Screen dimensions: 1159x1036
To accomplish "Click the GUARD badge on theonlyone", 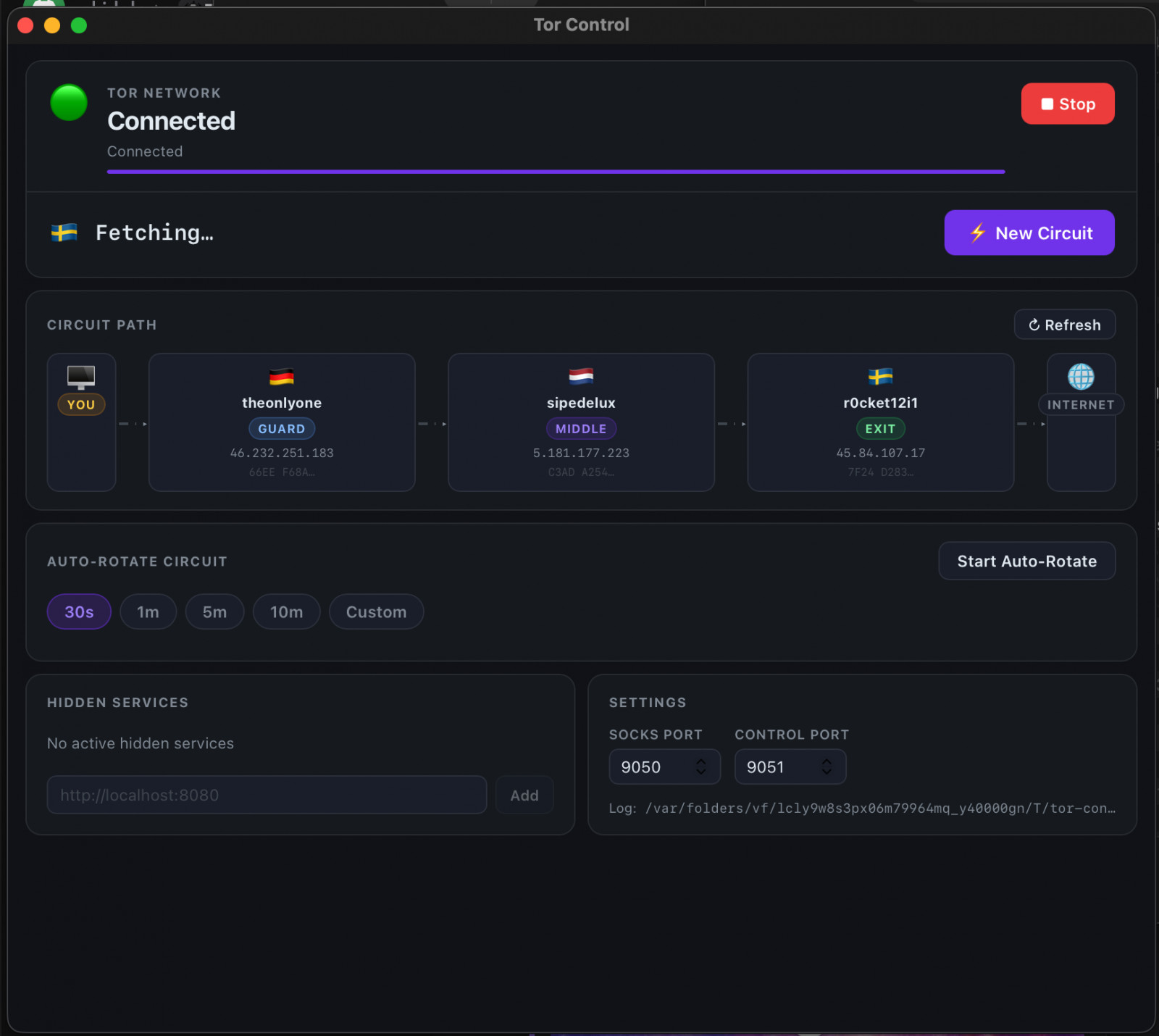I will pyautogui.click(x=282, y=429).
